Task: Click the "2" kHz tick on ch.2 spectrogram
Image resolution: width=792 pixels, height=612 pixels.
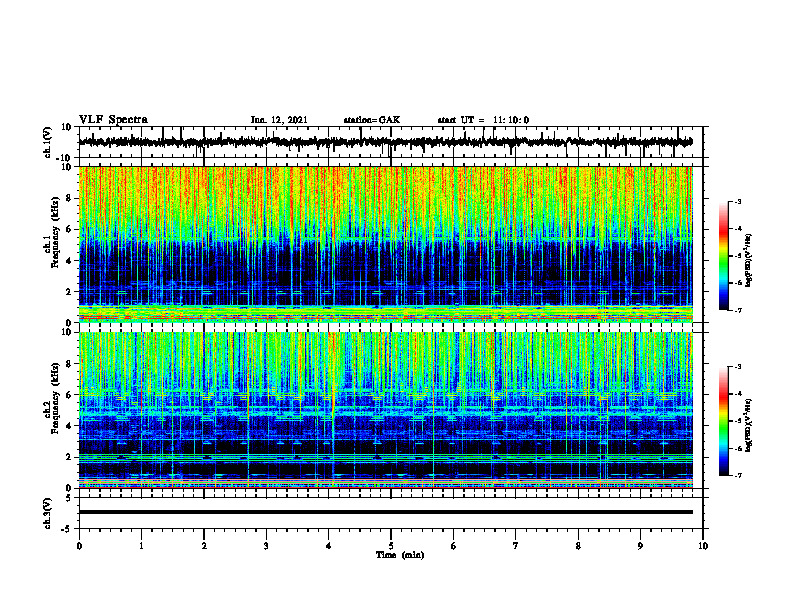Action: (70, 457)
